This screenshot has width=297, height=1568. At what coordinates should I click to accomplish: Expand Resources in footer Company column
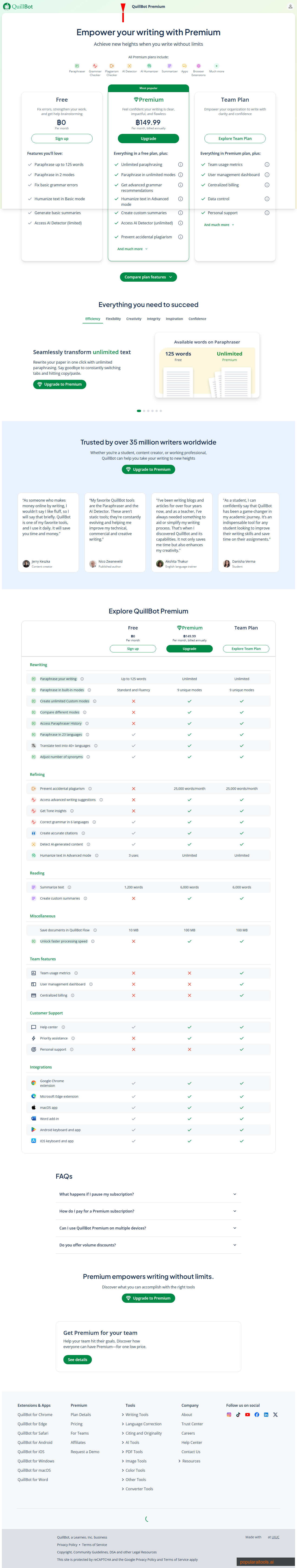point(190,1461)
